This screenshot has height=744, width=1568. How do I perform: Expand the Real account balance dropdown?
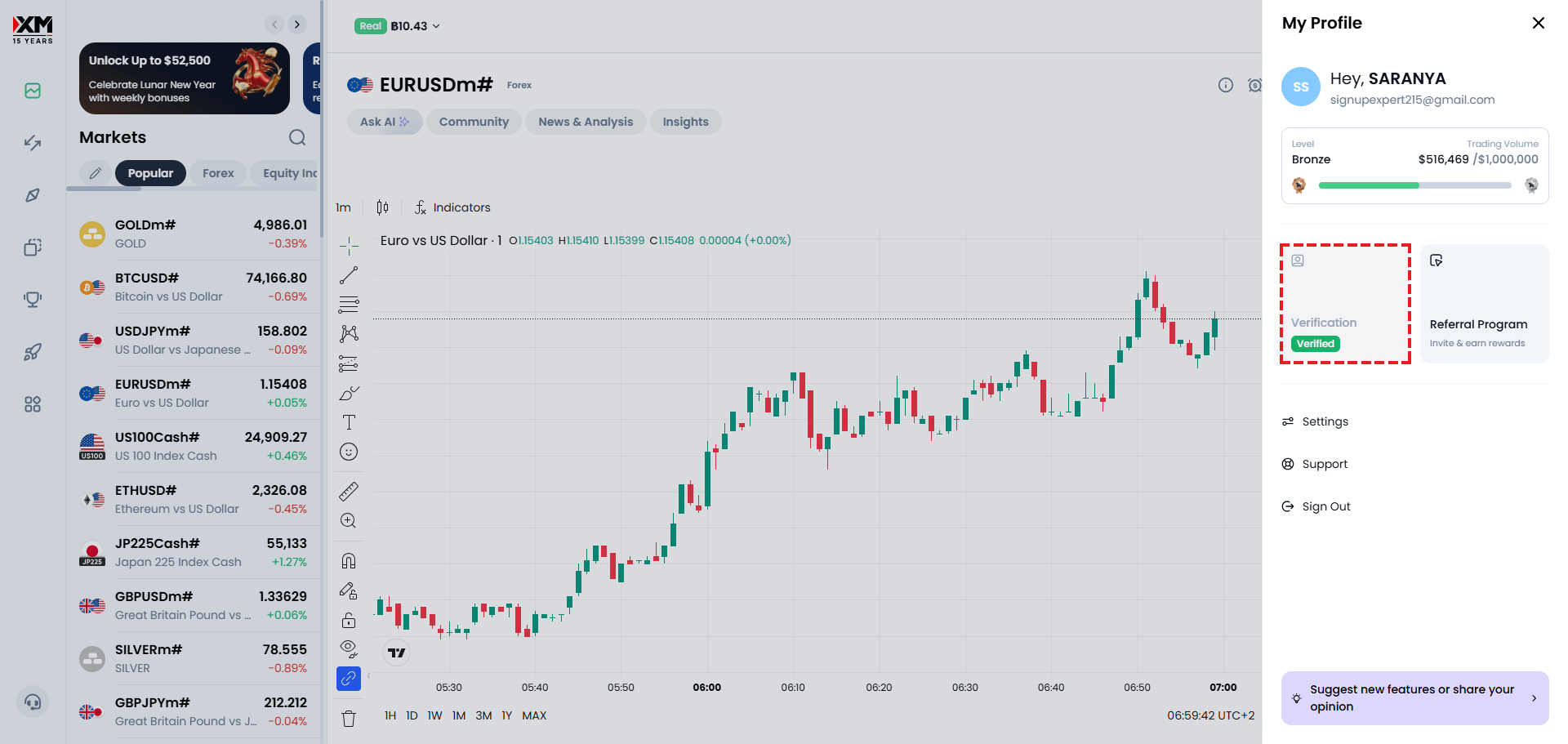pos(398,26)
